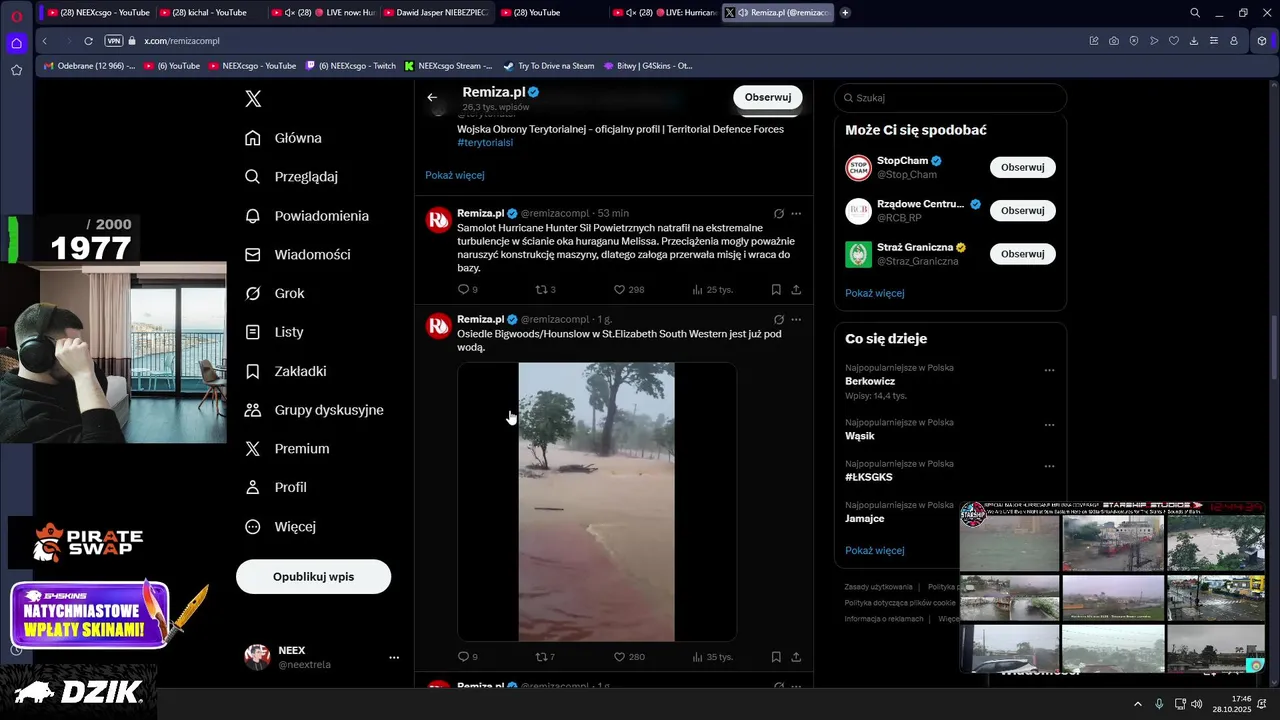Toggle the VPN badge in address bar
The height and width of the screenshot is (720, 1280).
click(114, 41)
